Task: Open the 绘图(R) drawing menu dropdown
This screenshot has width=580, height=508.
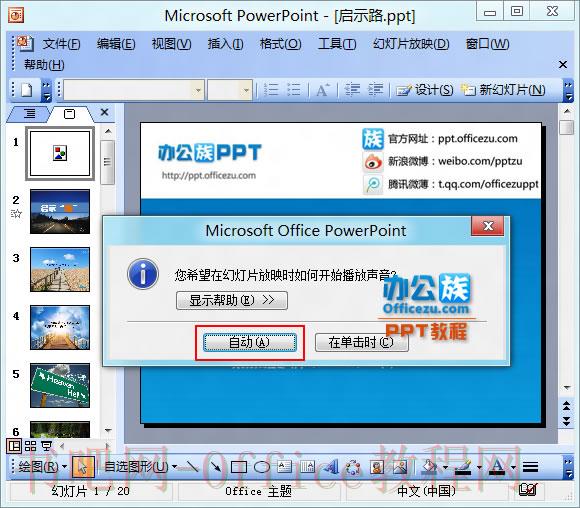Action: tap(43, 467)
